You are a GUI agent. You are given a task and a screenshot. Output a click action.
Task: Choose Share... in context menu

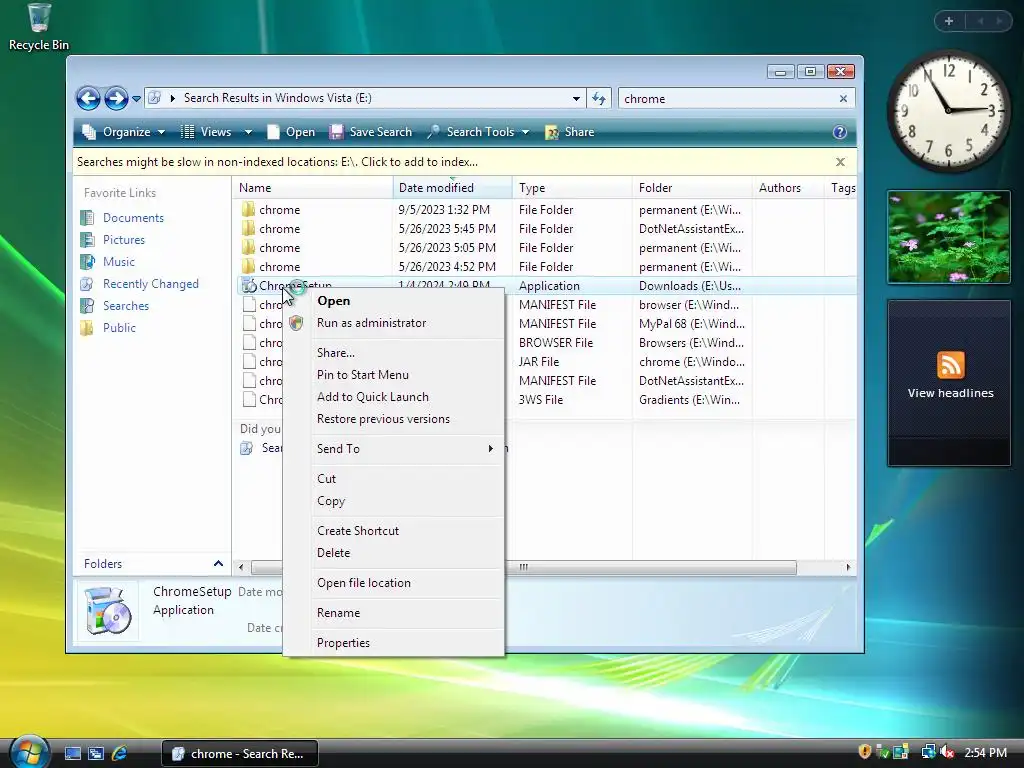coord(394,353)
